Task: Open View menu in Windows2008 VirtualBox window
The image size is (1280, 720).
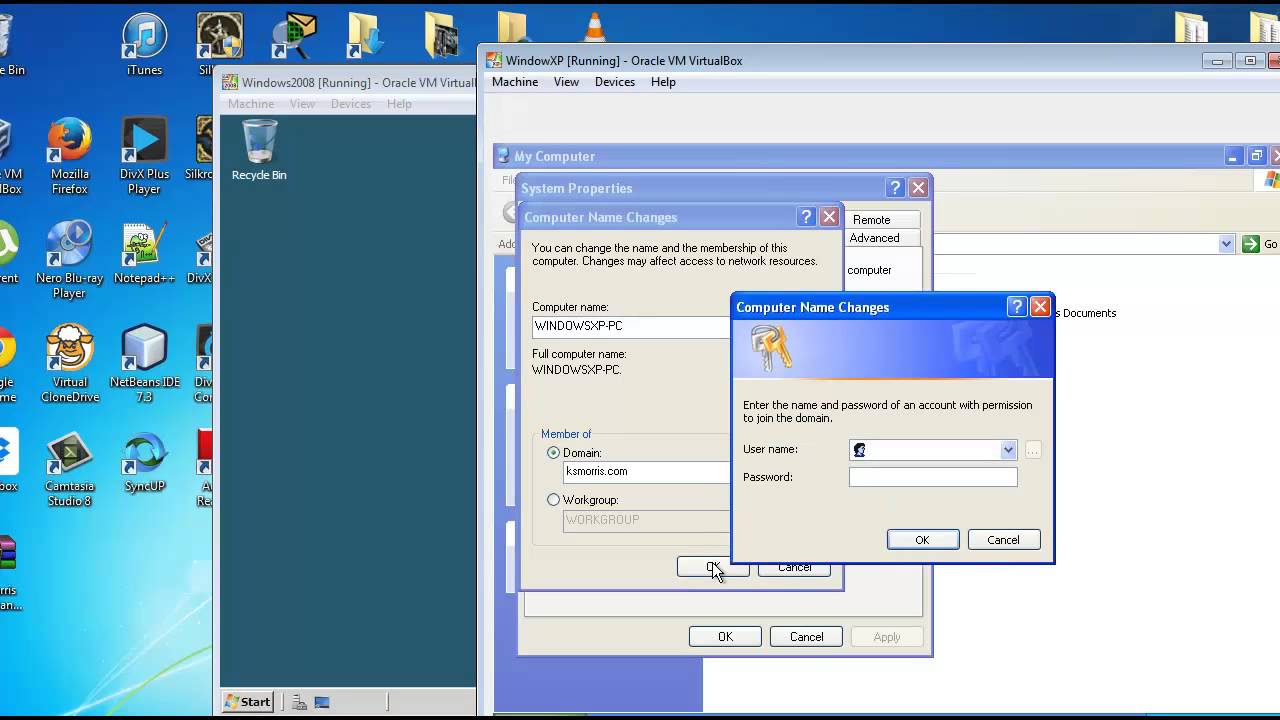Action: tap(302, 104)
